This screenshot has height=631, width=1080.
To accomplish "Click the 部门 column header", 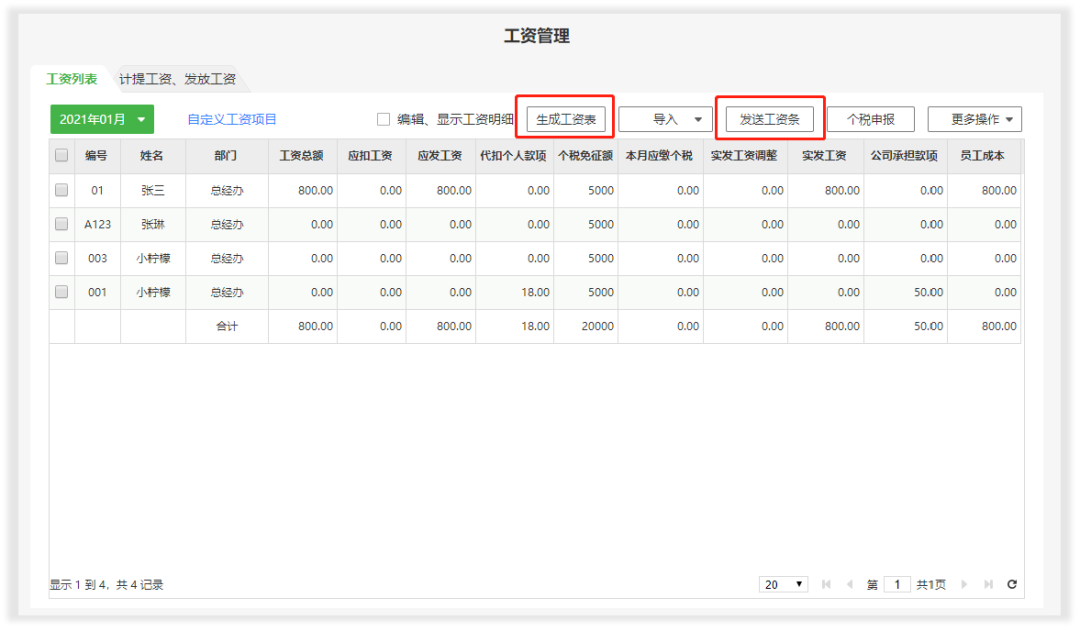I will click(x=227, y=156).
